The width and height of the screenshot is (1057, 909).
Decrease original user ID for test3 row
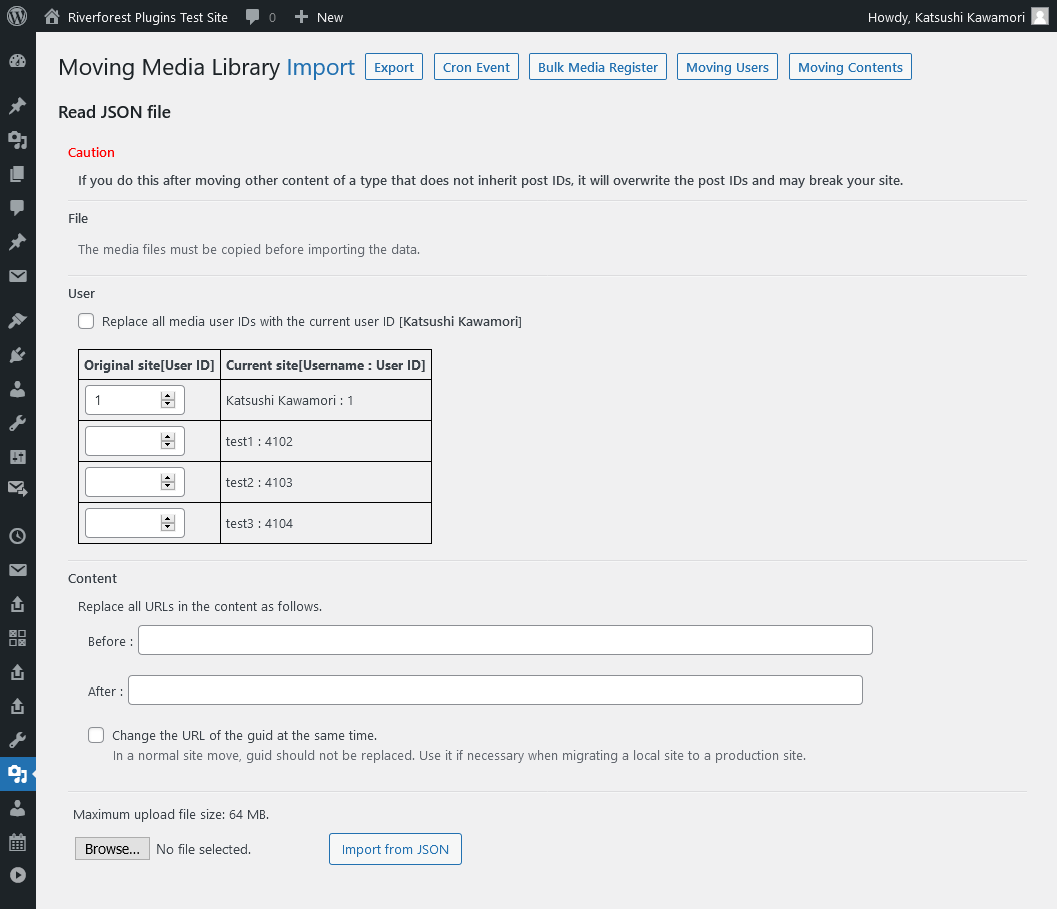point(168,527)
